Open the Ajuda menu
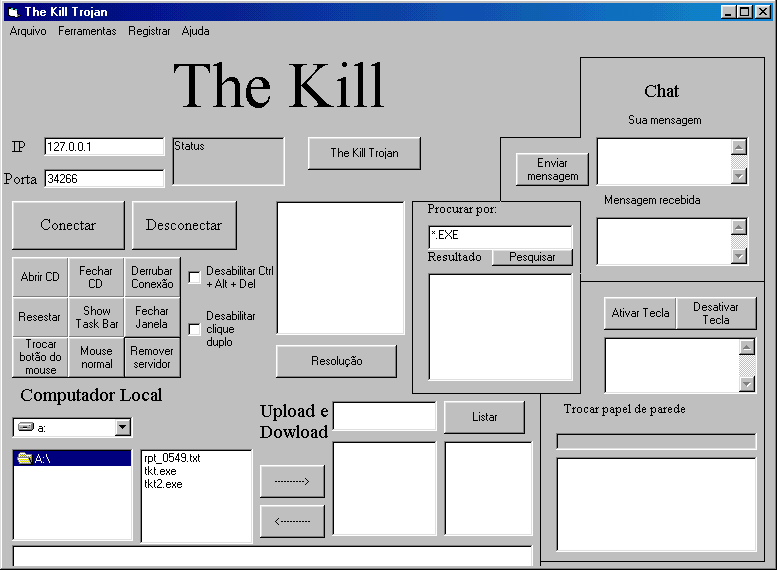 [195, 31]
